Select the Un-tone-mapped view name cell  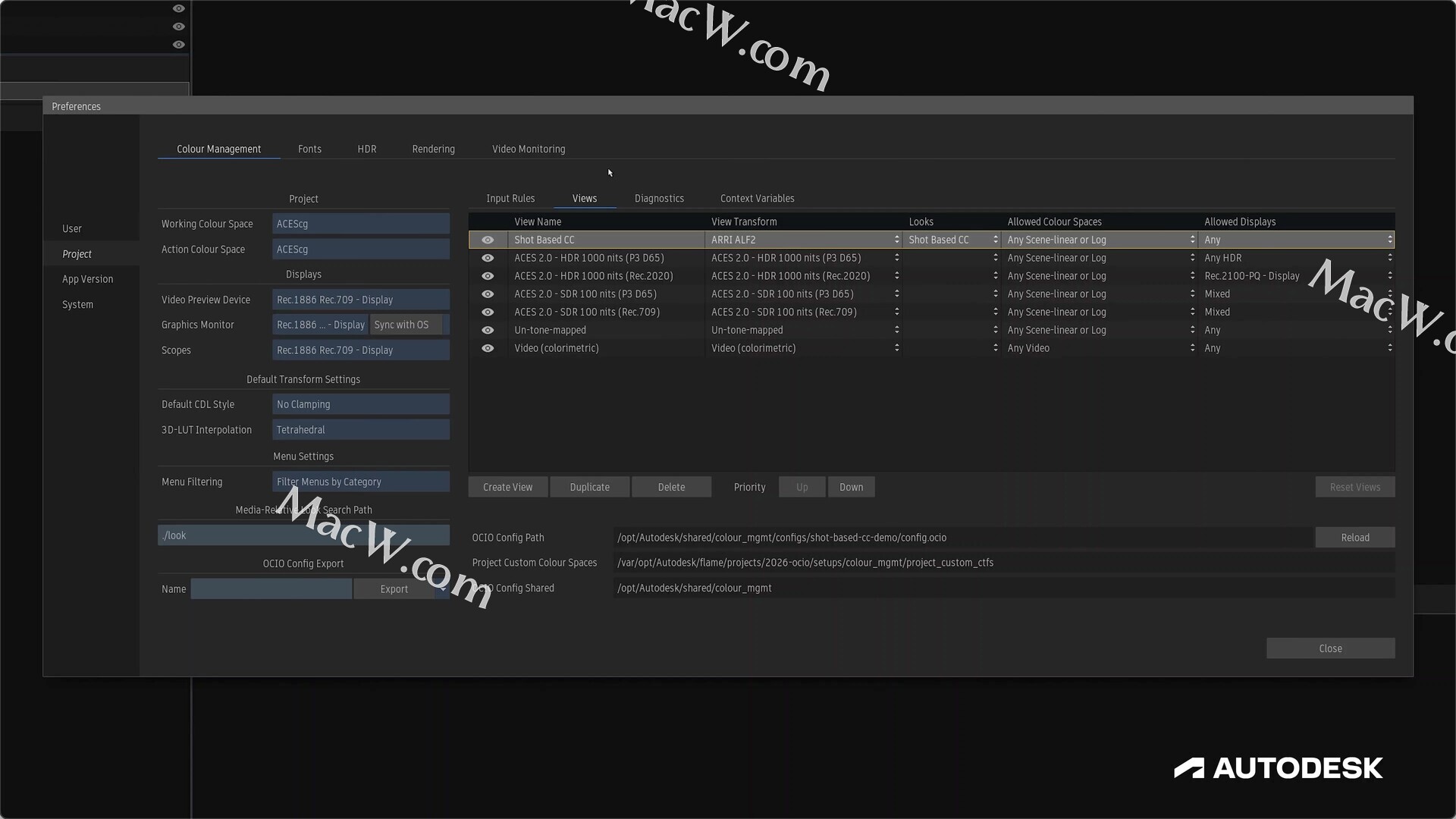coord(607,331)
